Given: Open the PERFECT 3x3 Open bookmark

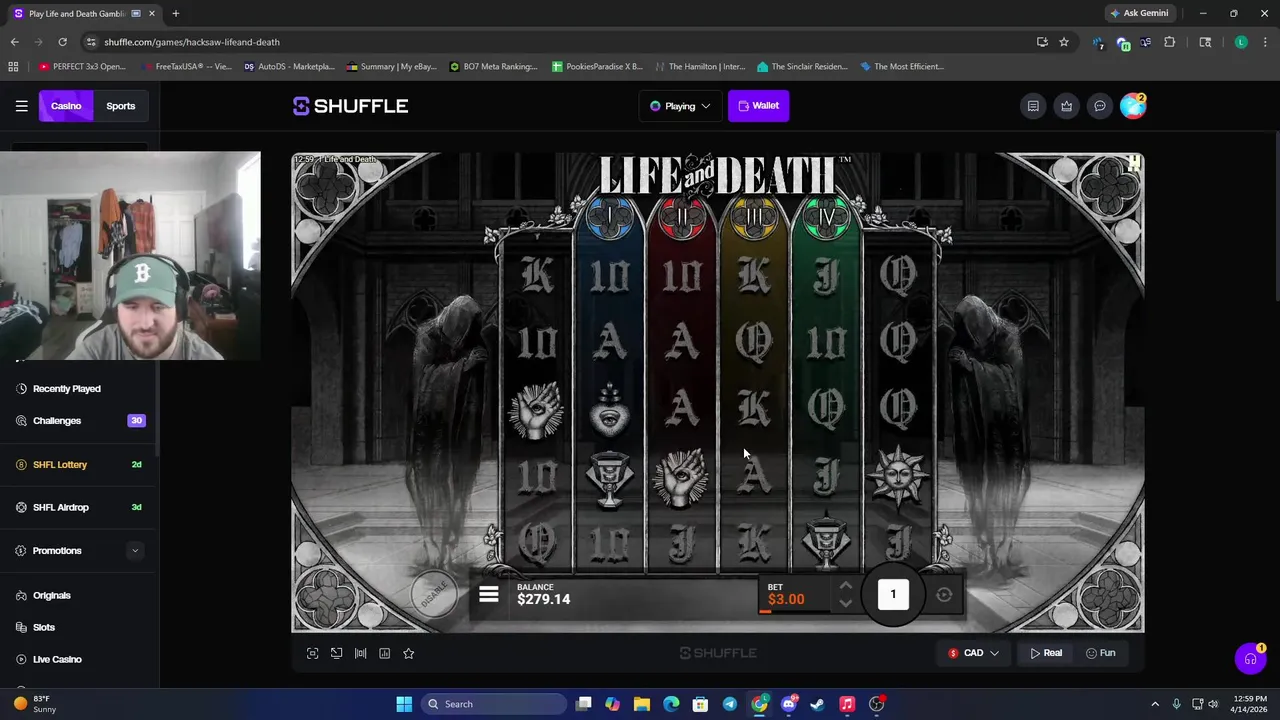Looking at the screenshot, I should pyautogui.click(x=82, y=67).
